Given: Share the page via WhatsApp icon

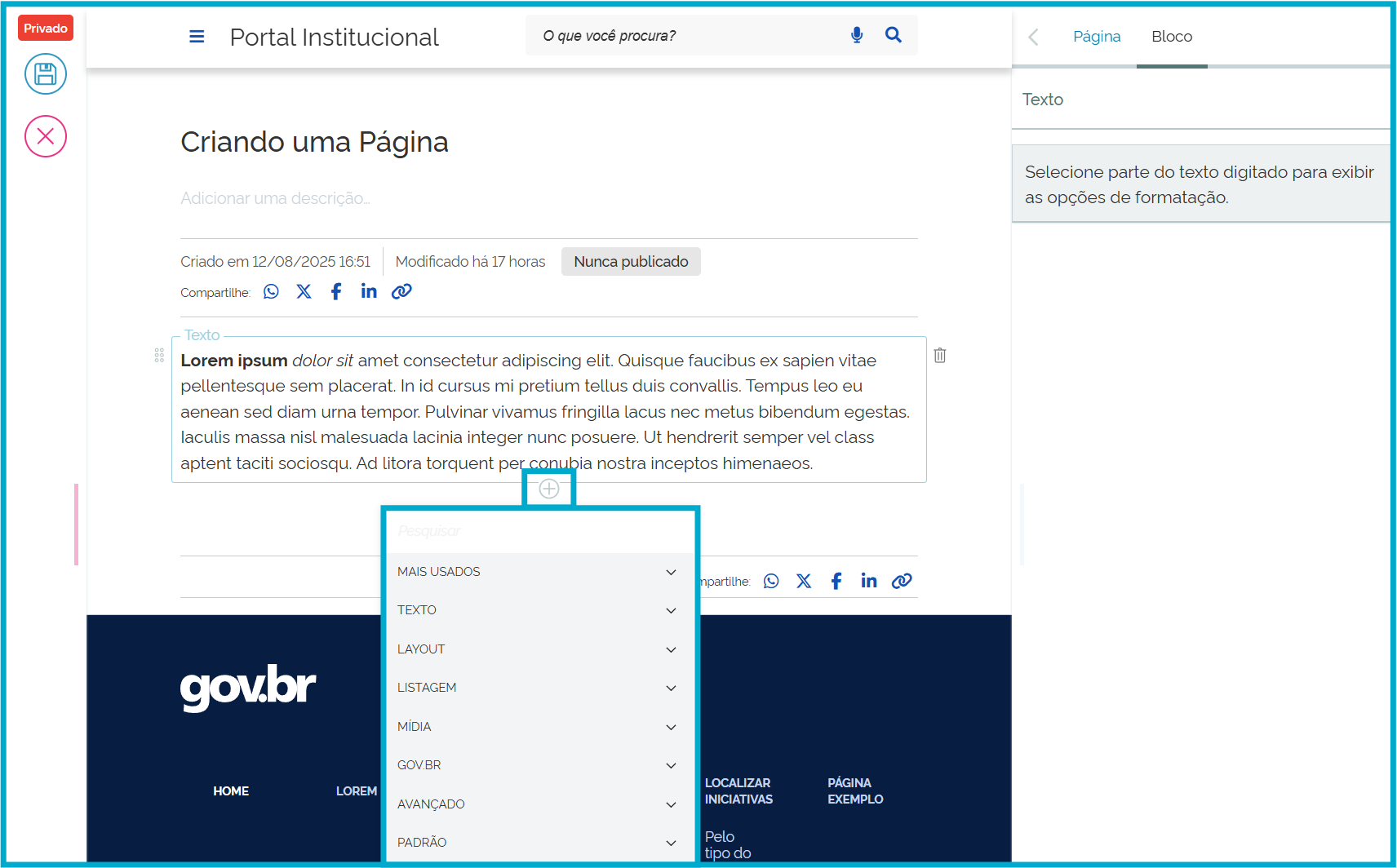Looking at the screenshot, I should [270, 290].
